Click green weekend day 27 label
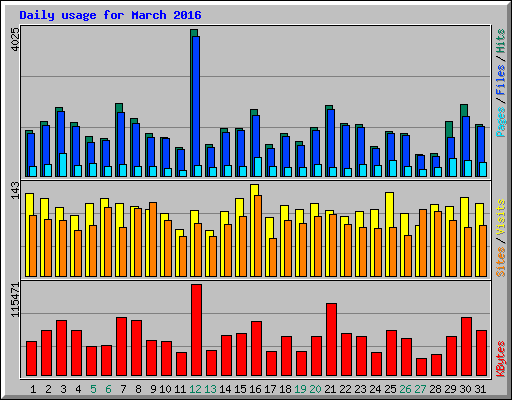This screenshot has width=512, height=400. click(x=420, y=389)
